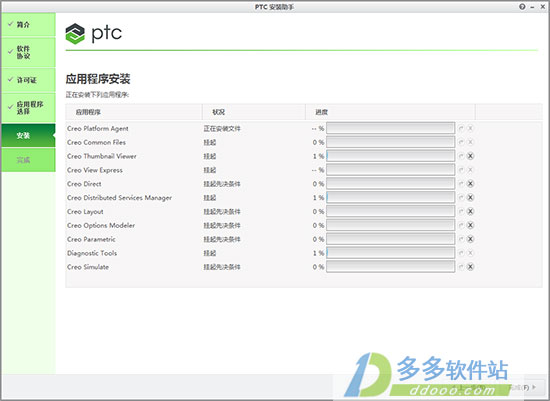Click the greyed cancel icon for Creo Common Files
This screenshot has height=401, width=550.
pos(470,142)
